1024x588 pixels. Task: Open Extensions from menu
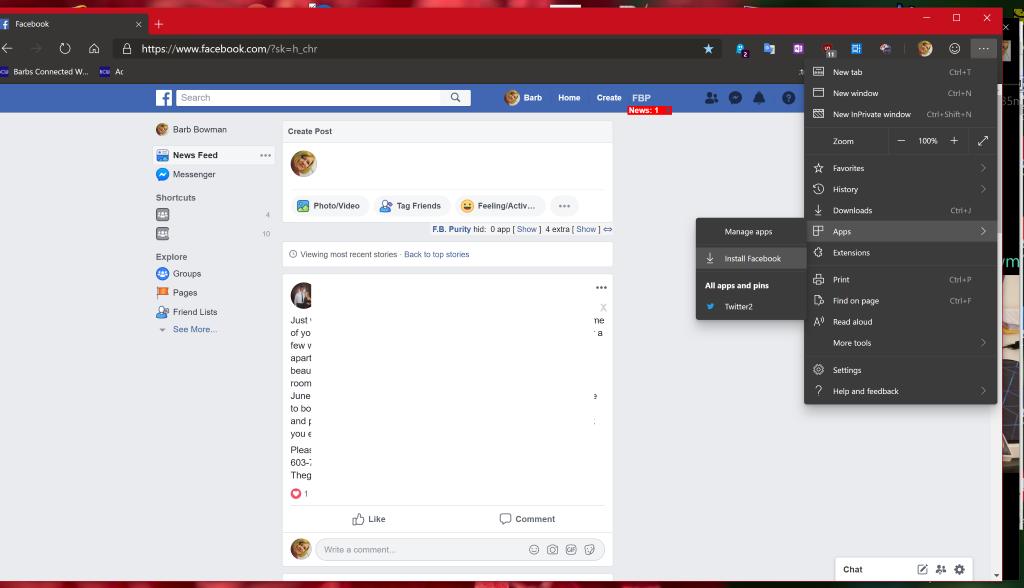coord(901,252)
